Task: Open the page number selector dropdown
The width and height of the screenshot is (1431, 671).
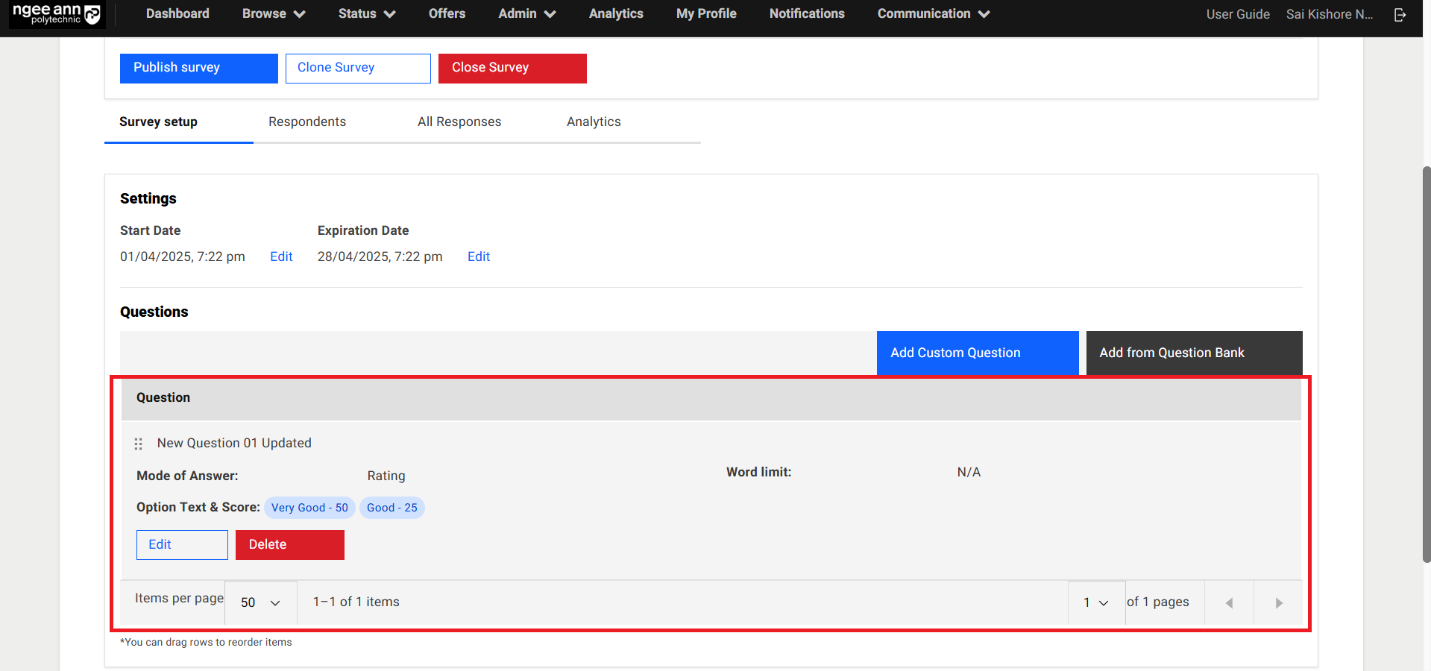Action: pyautogui.click(x=1096, y=603)
